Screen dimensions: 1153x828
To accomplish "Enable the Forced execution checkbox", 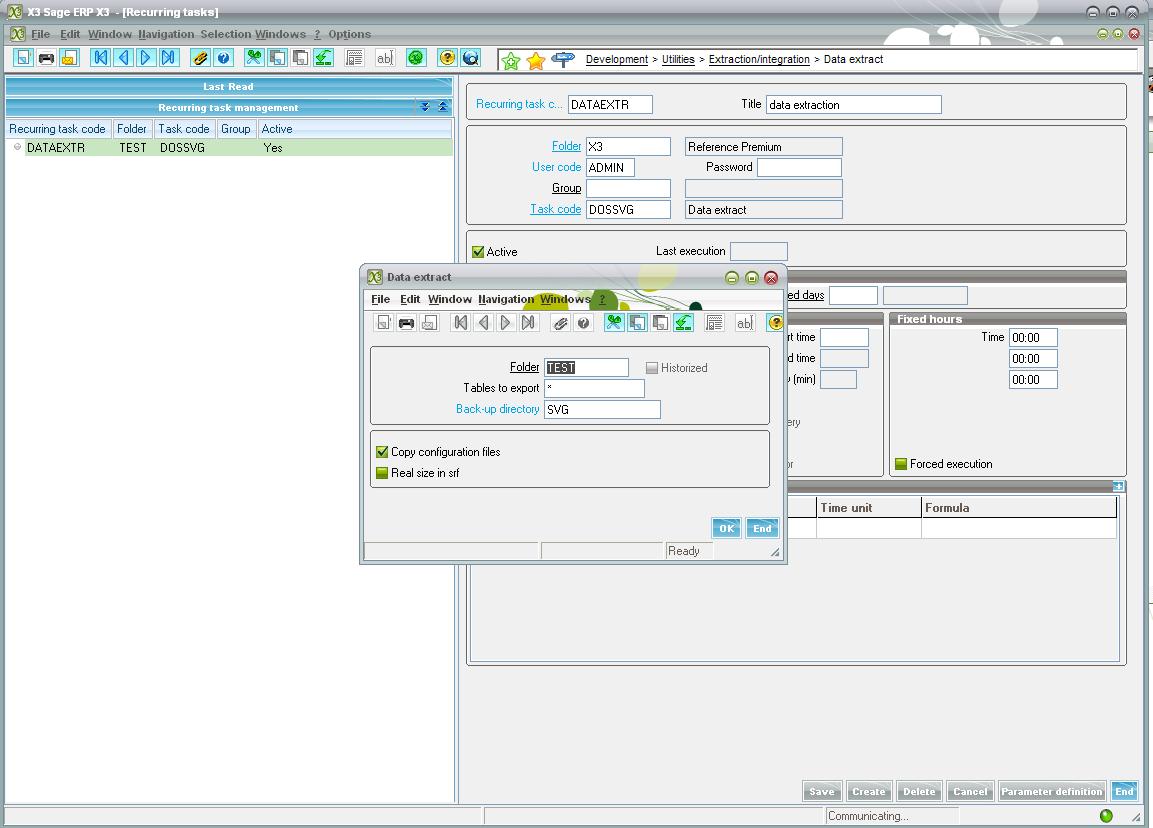I will click(901, 464).
